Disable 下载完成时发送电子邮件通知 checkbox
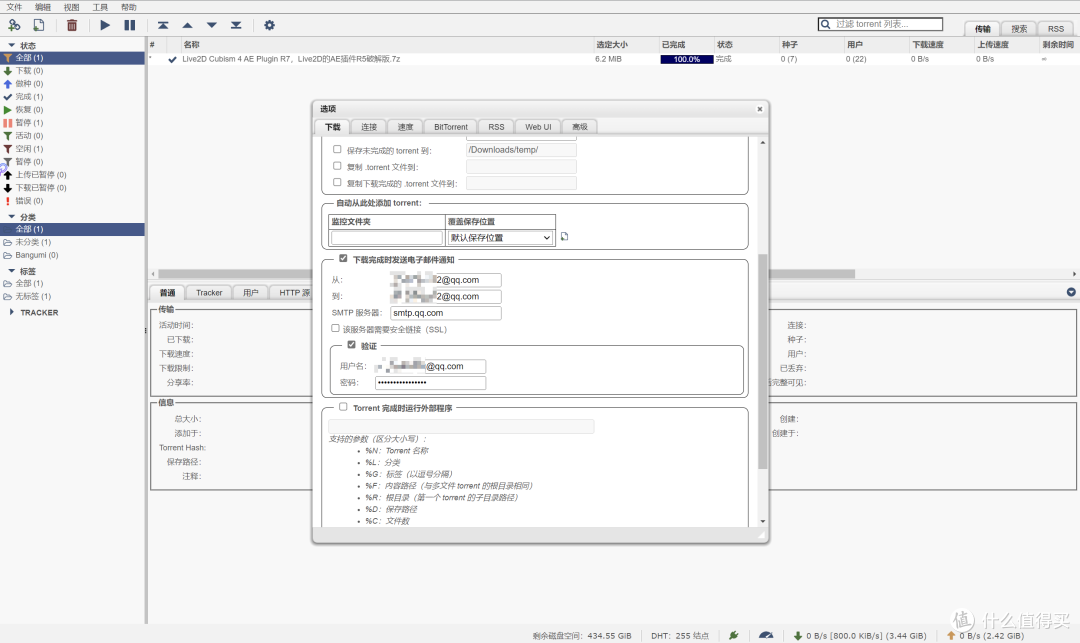 pyautogui.click(x=343, y=259)
